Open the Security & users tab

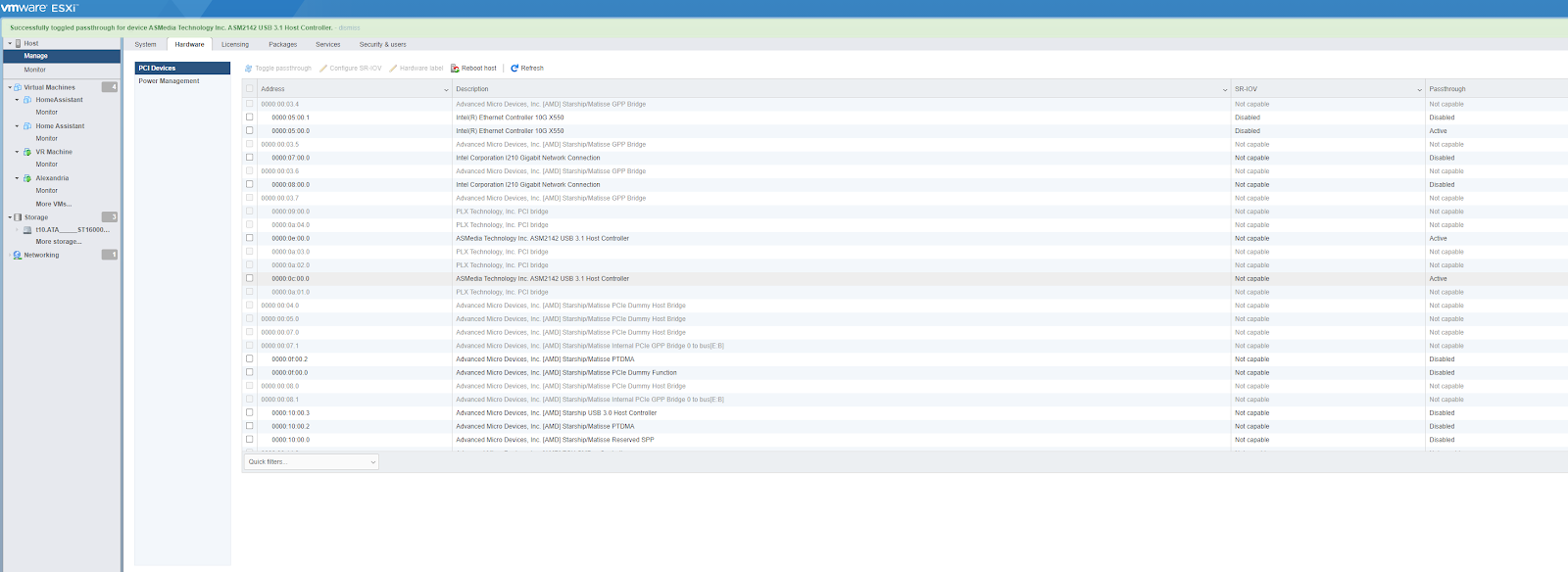click(x=382, y=44)
